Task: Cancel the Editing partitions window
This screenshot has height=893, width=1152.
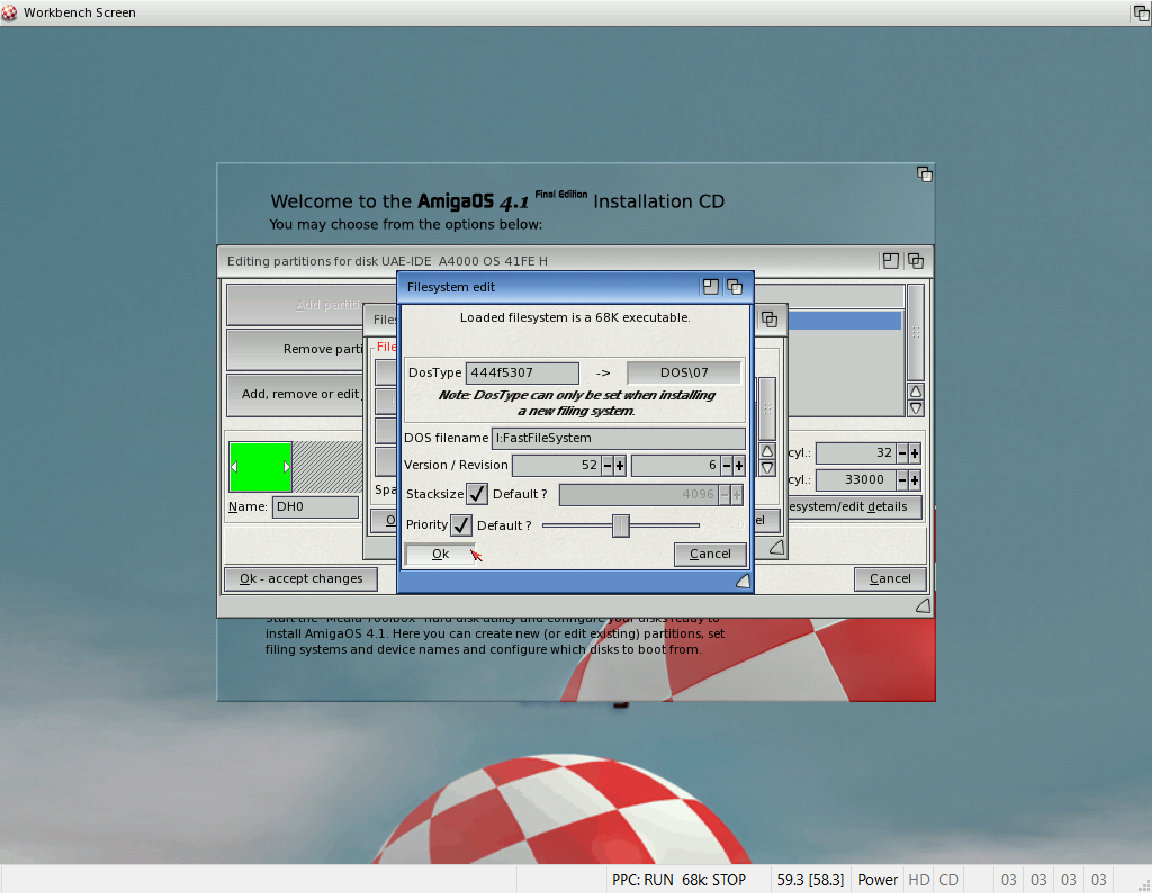Action: tap(890, 579)
